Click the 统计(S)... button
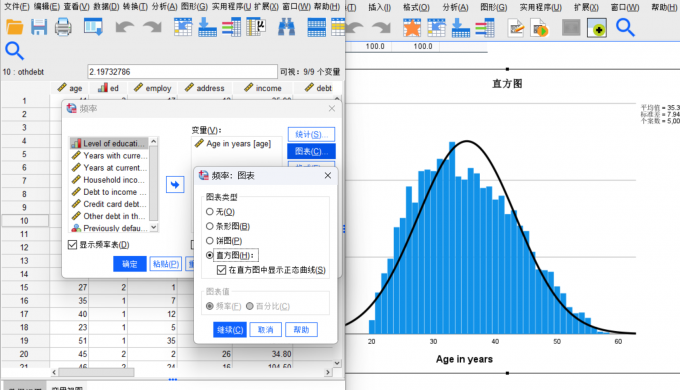Screen dimensions: 680x390 [311, 134]
